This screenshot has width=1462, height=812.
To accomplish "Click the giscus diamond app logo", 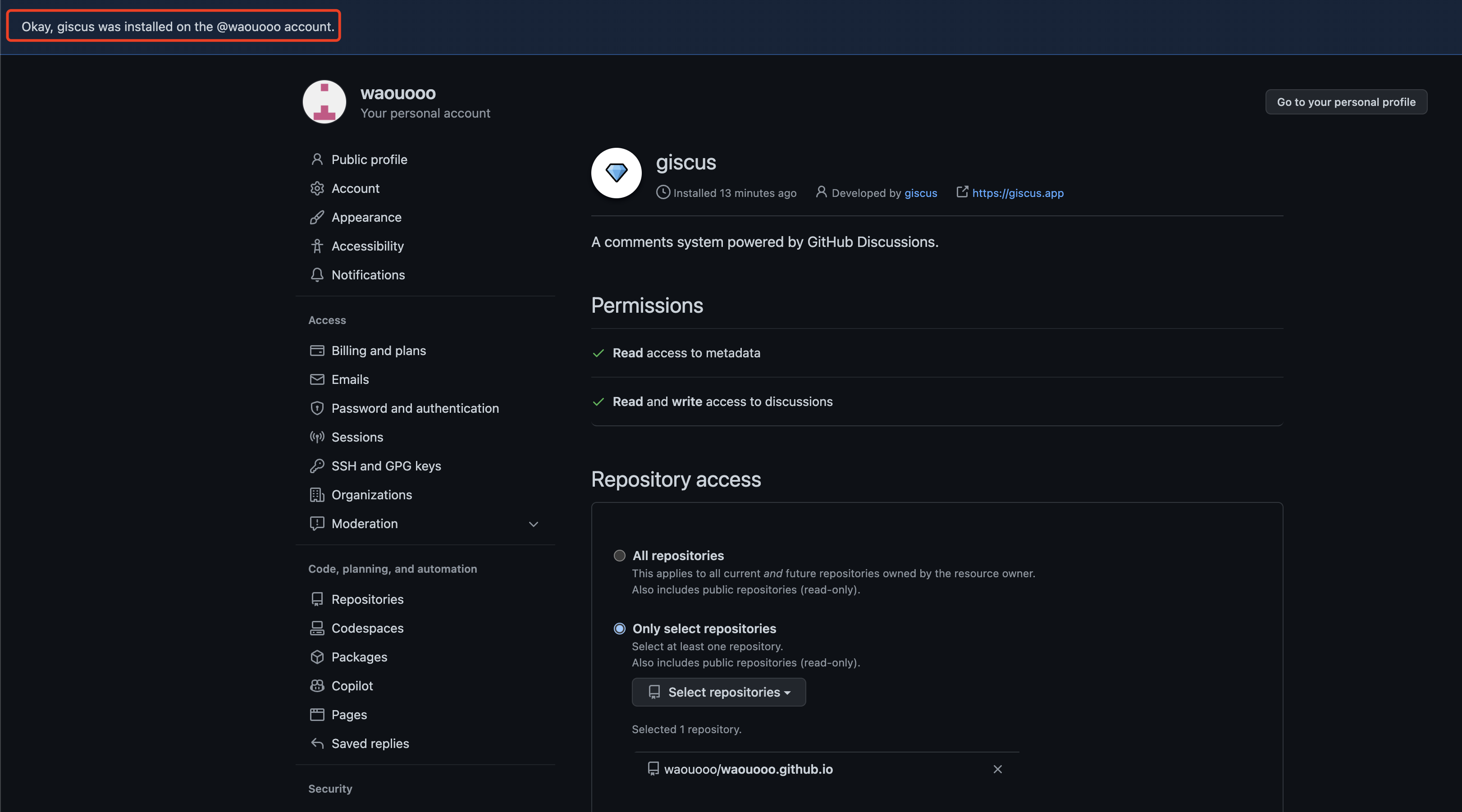I will [617, 173].
